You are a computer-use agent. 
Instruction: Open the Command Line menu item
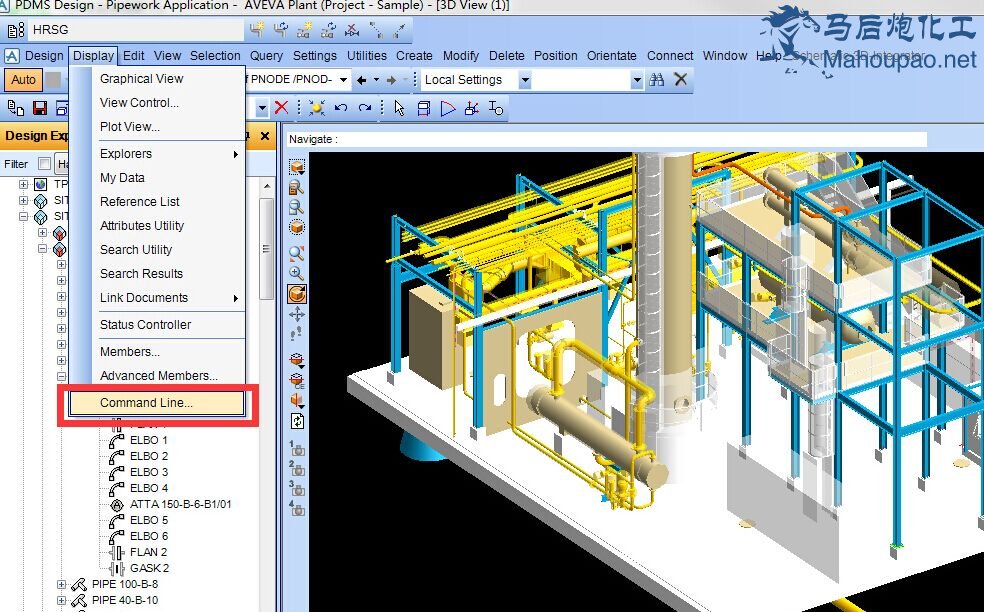146,403
